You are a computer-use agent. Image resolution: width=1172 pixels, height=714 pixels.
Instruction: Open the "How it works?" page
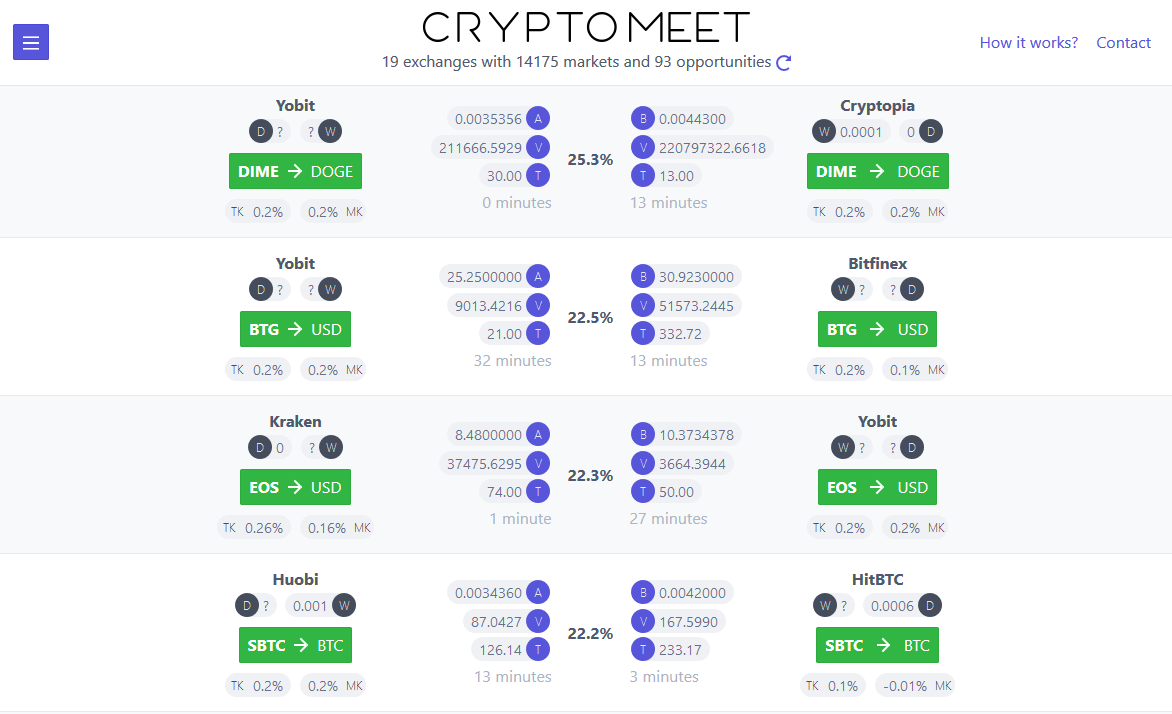click(1029, 42)
